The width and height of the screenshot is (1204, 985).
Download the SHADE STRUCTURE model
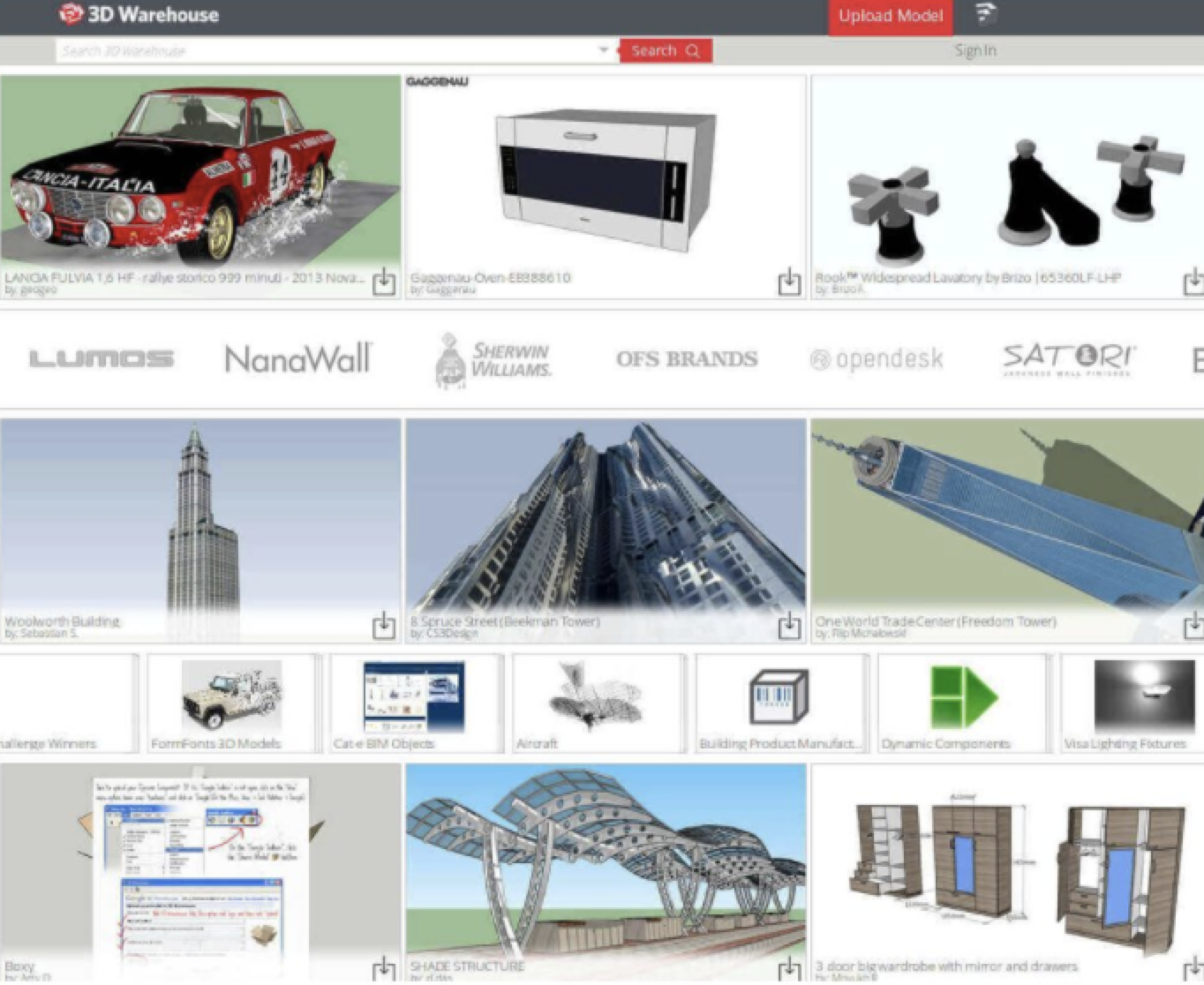789,969
